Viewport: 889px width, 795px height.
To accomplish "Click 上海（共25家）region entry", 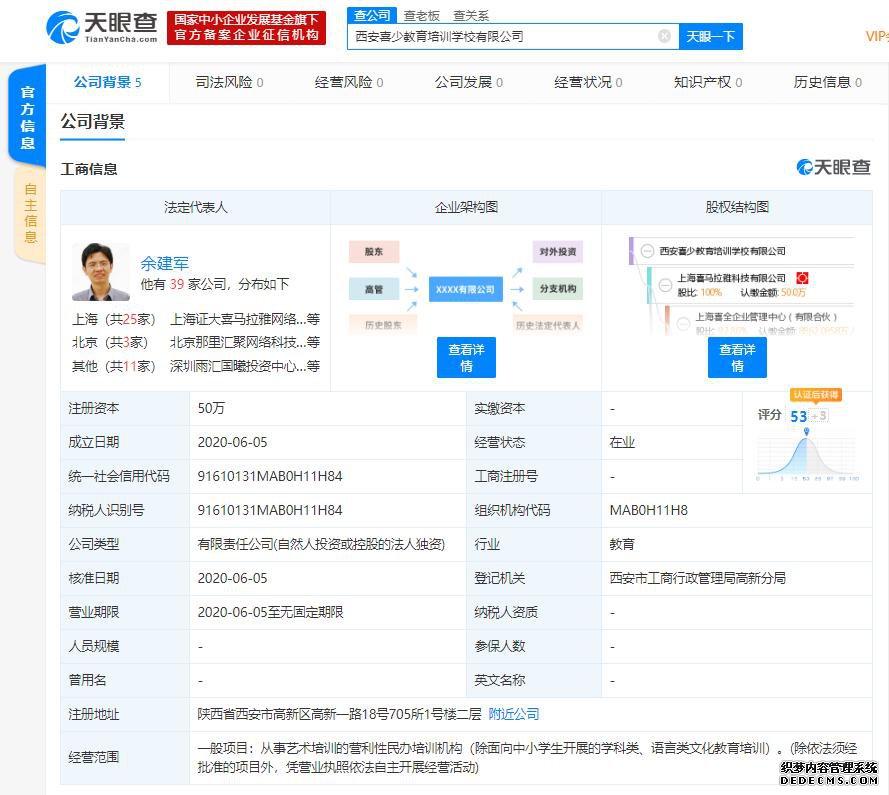I will pos(113,319).
